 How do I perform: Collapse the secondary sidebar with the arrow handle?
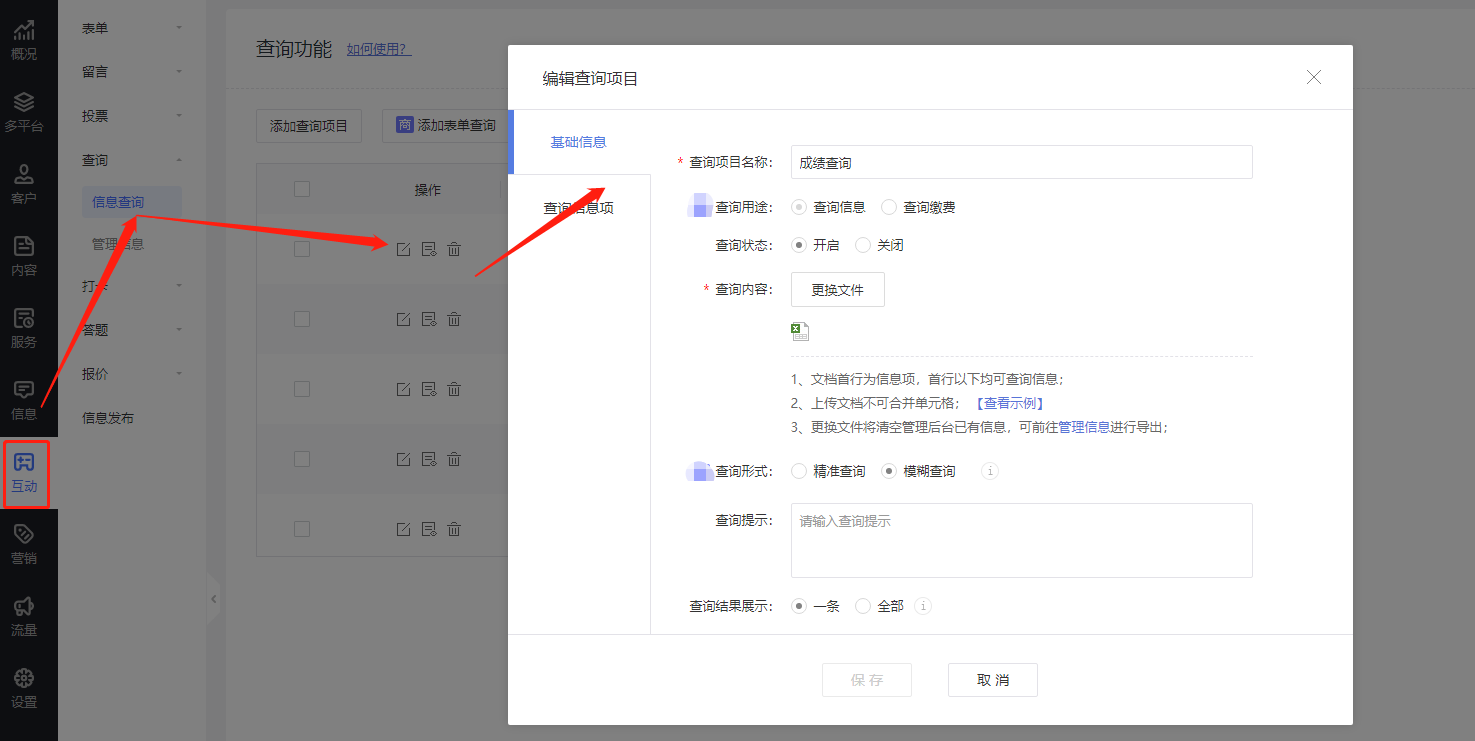(x=213, y=599)
